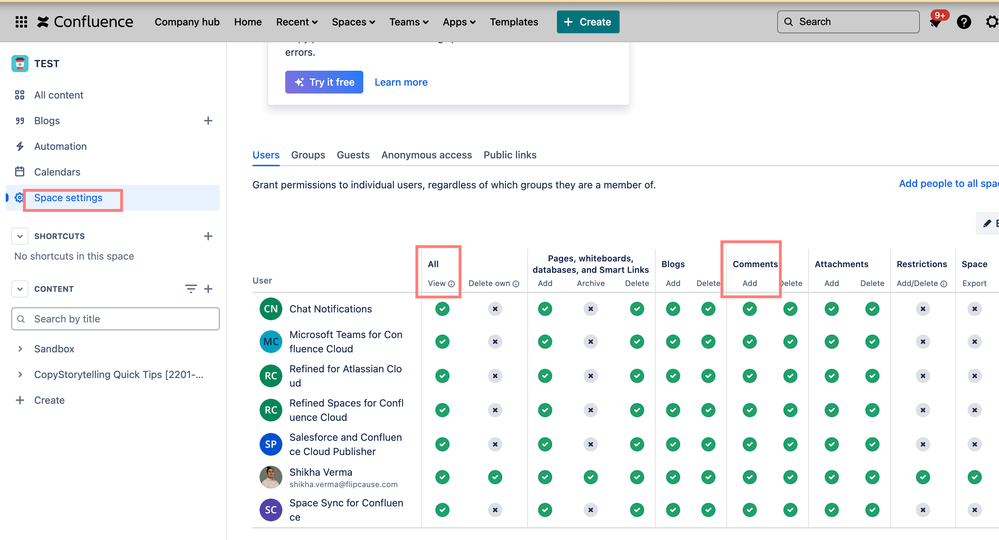Open the help question mark icon

point(964,22)
